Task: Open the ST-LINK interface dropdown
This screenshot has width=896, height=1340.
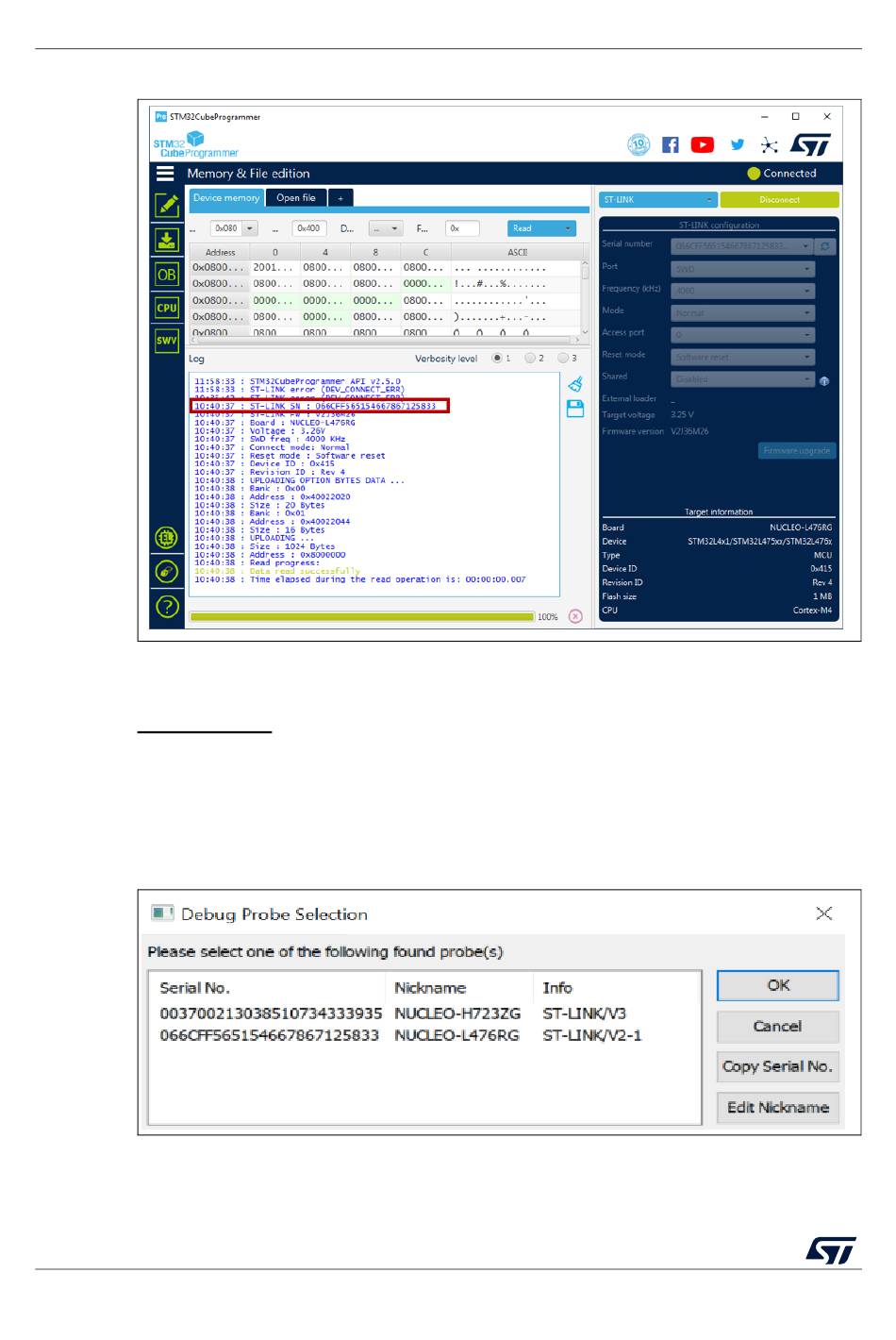Action: point(658,200)
